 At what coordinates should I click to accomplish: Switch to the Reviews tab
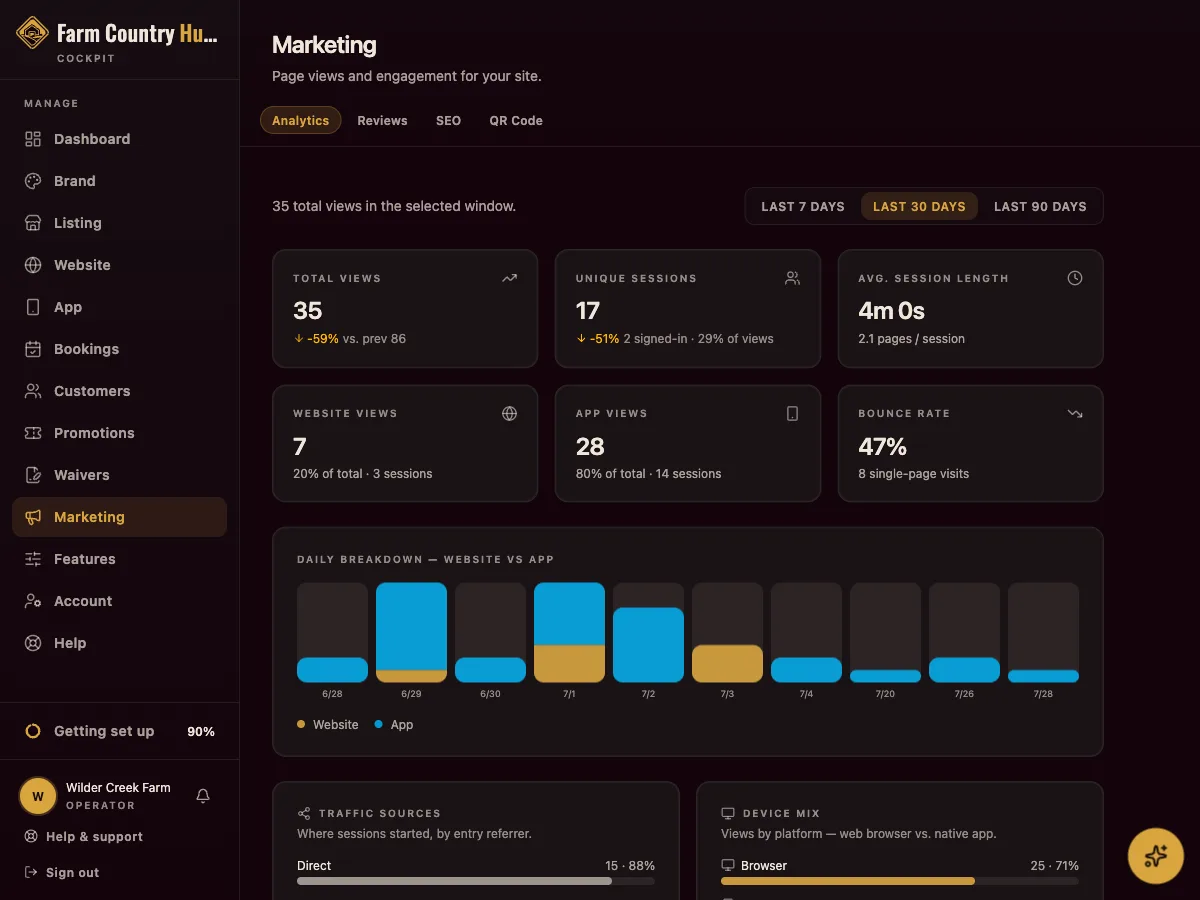[x=382, y=120]
